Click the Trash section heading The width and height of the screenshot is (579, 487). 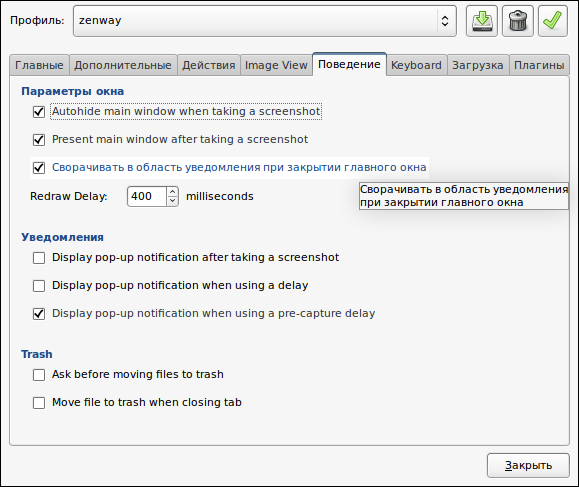click(37, 354)
